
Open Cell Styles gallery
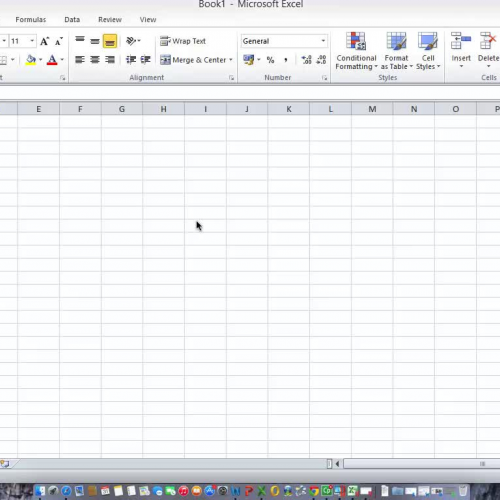click(x=428, y=51)
